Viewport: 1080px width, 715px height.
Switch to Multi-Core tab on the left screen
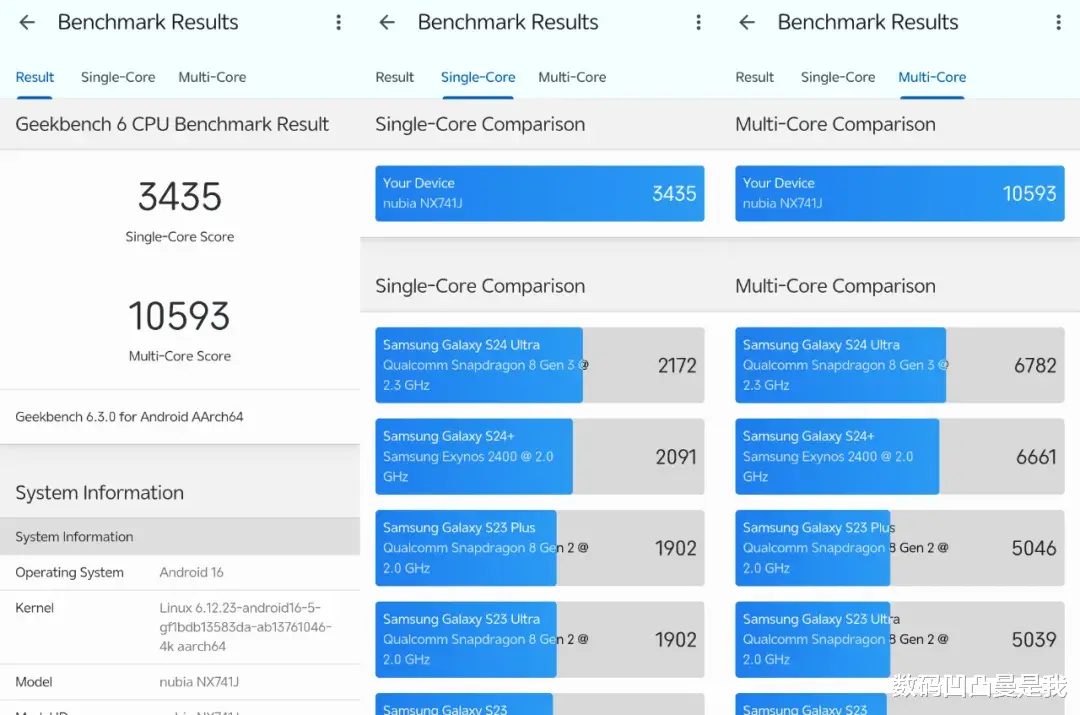coord(212,77)
